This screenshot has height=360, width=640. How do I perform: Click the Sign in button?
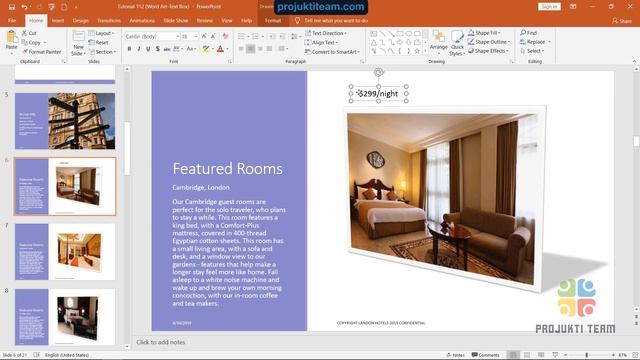(x=549, y=7)
